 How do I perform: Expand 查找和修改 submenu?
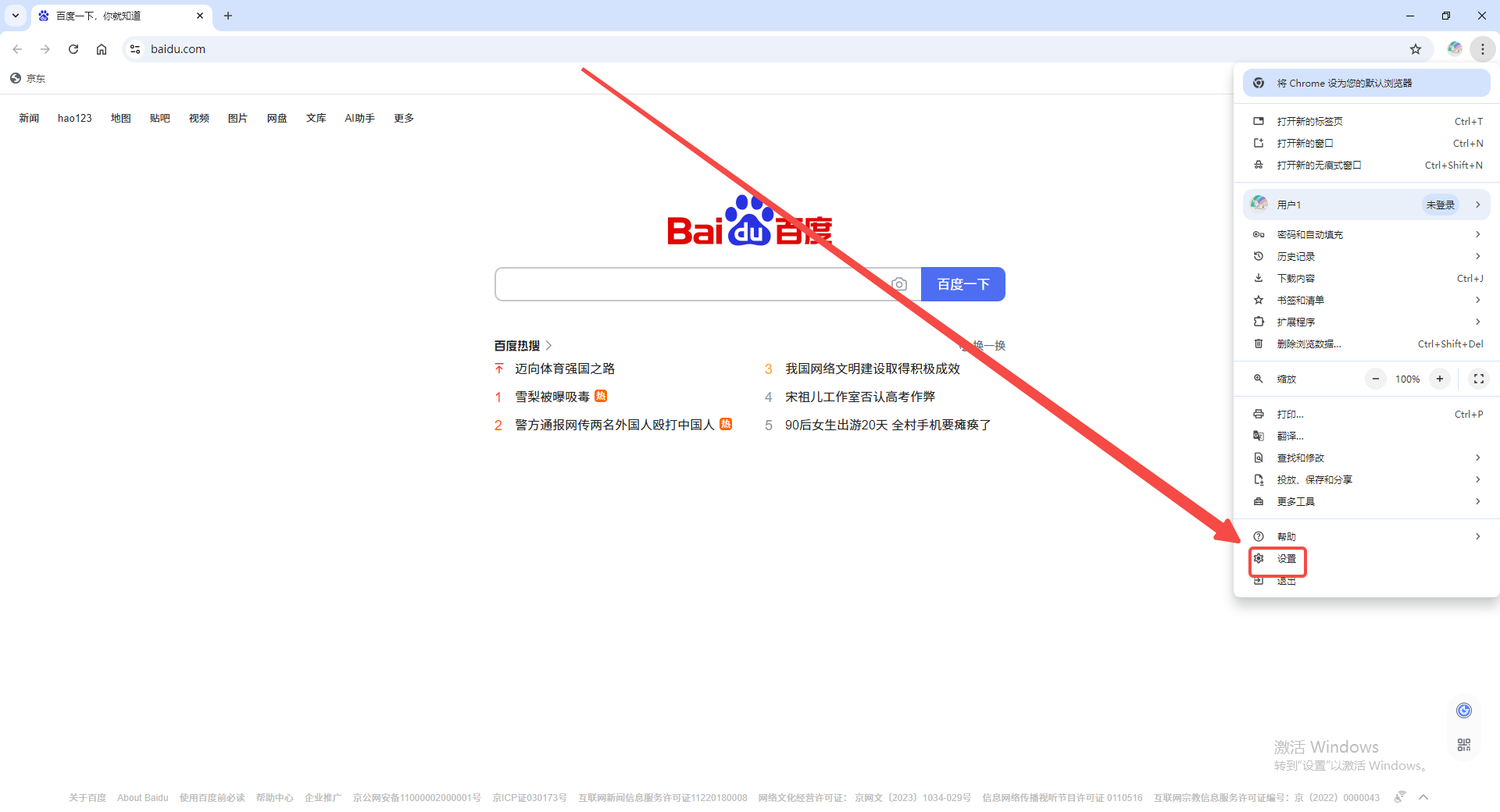tap(1366, 458)
